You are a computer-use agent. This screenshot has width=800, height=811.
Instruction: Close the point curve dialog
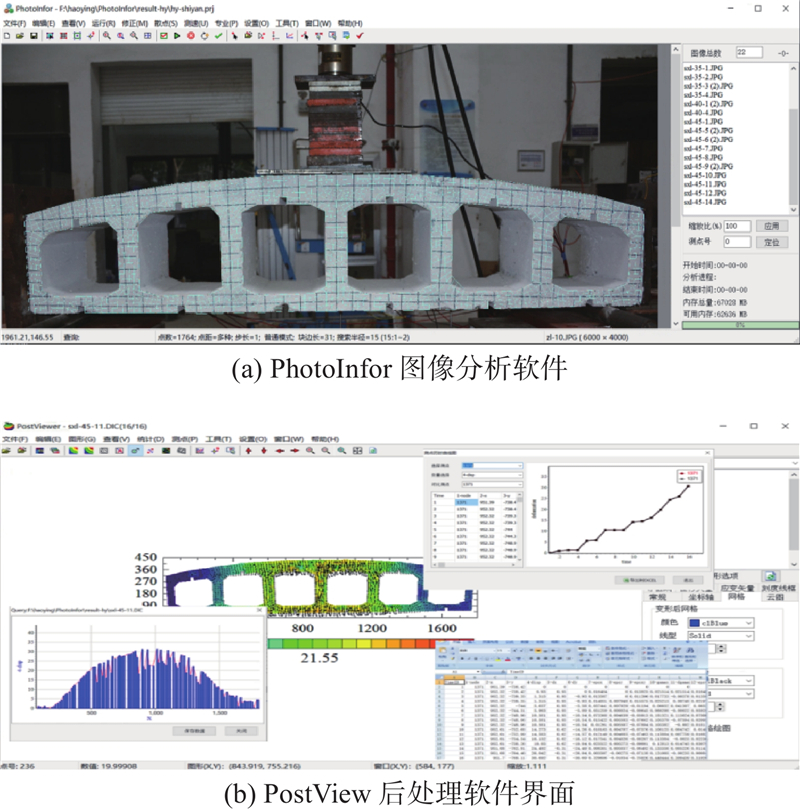pos(707,453)
